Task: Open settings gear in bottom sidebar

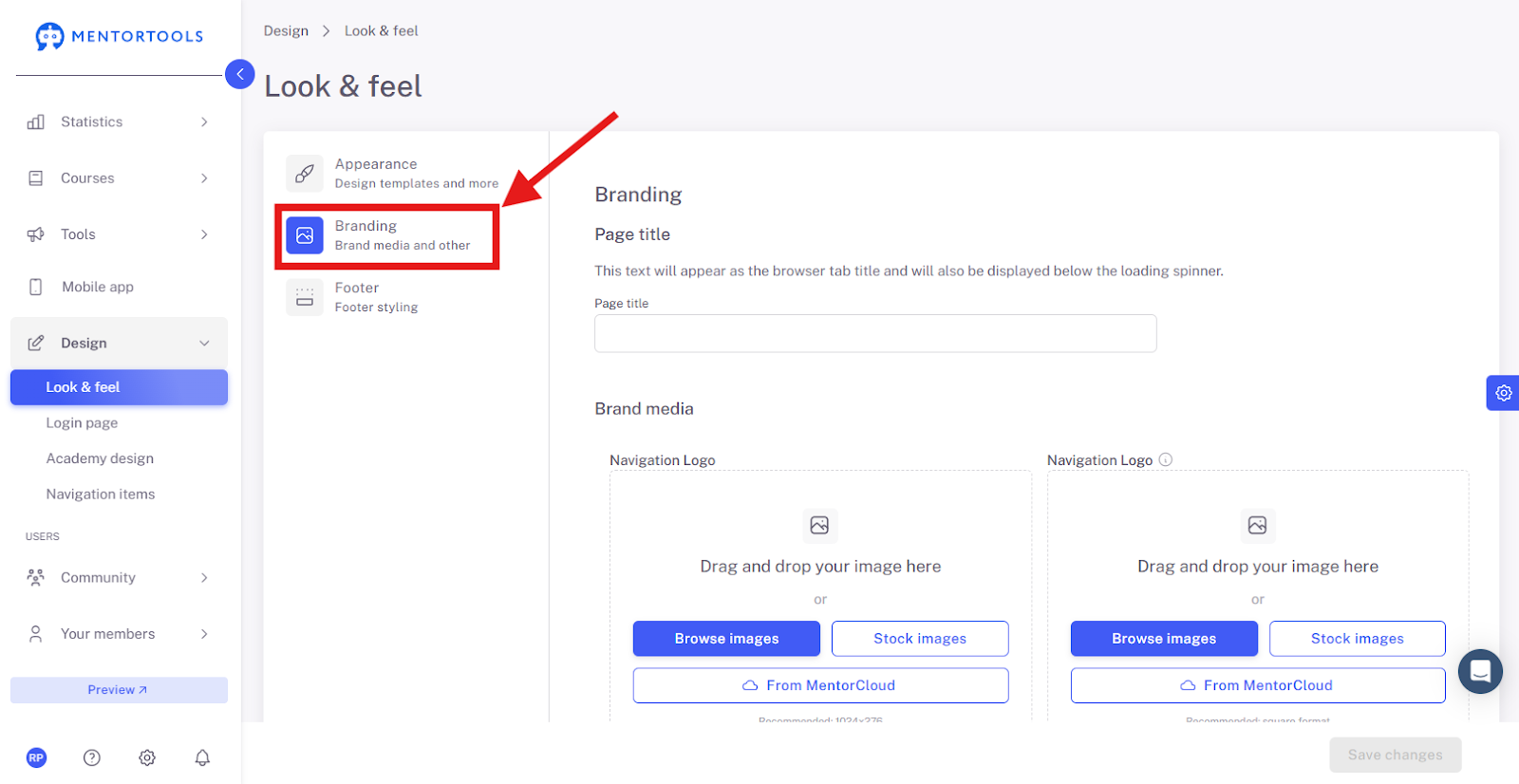Action: (x=147, y=757)
